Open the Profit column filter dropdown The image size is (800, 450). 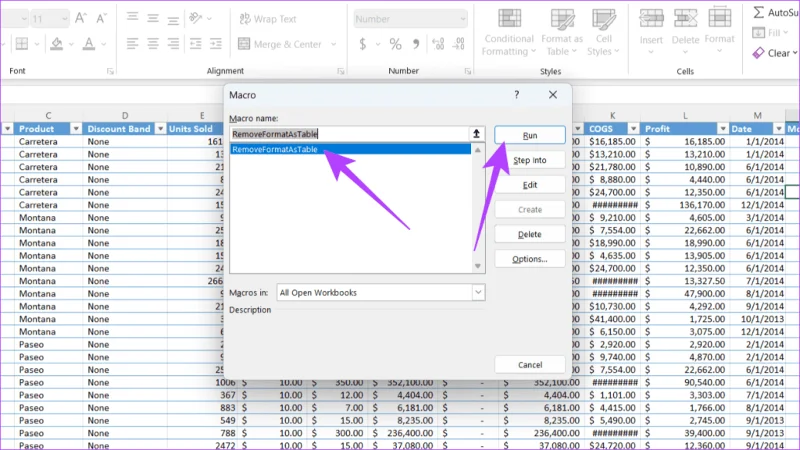tap(722, 129)
